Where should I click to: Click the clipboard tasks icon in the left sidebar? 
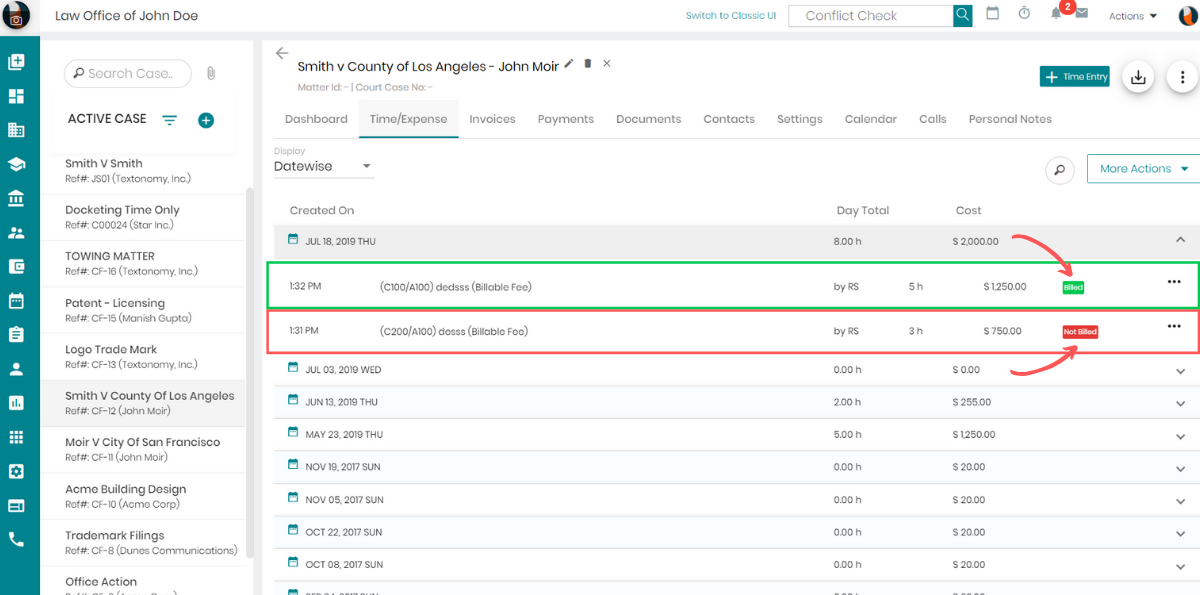16,334
